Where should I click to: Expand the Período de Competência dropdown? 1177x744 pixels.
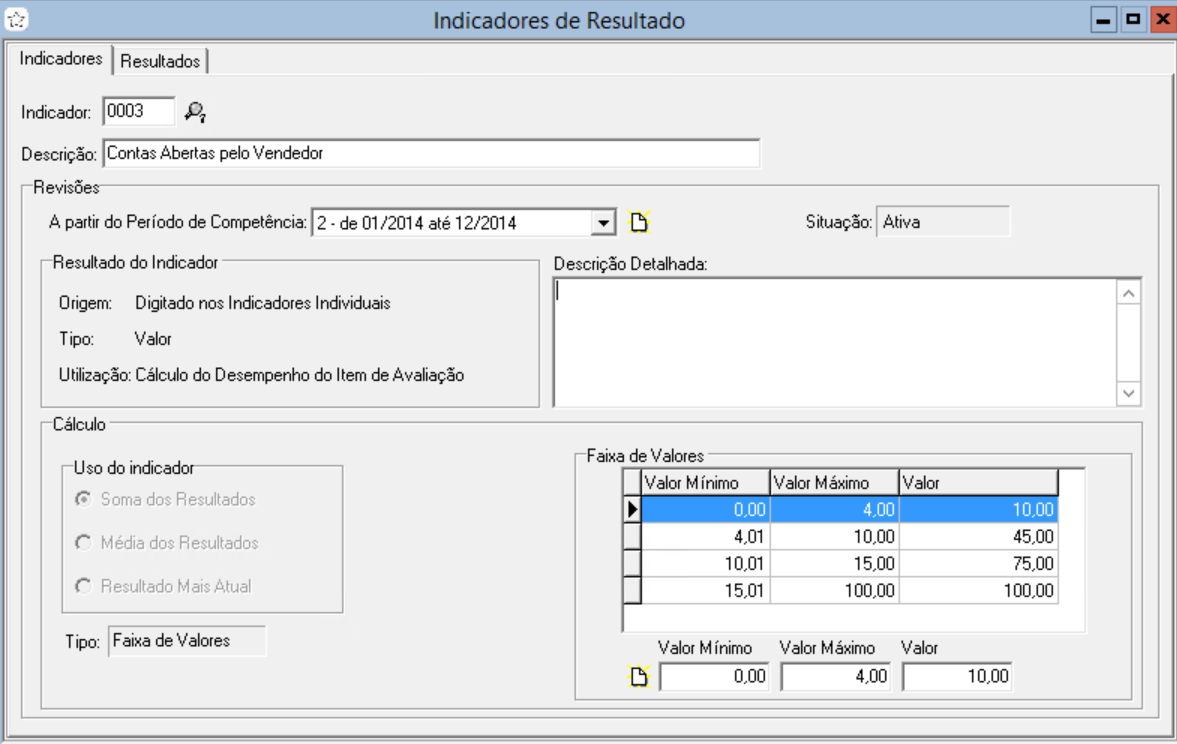coord(602,223)
